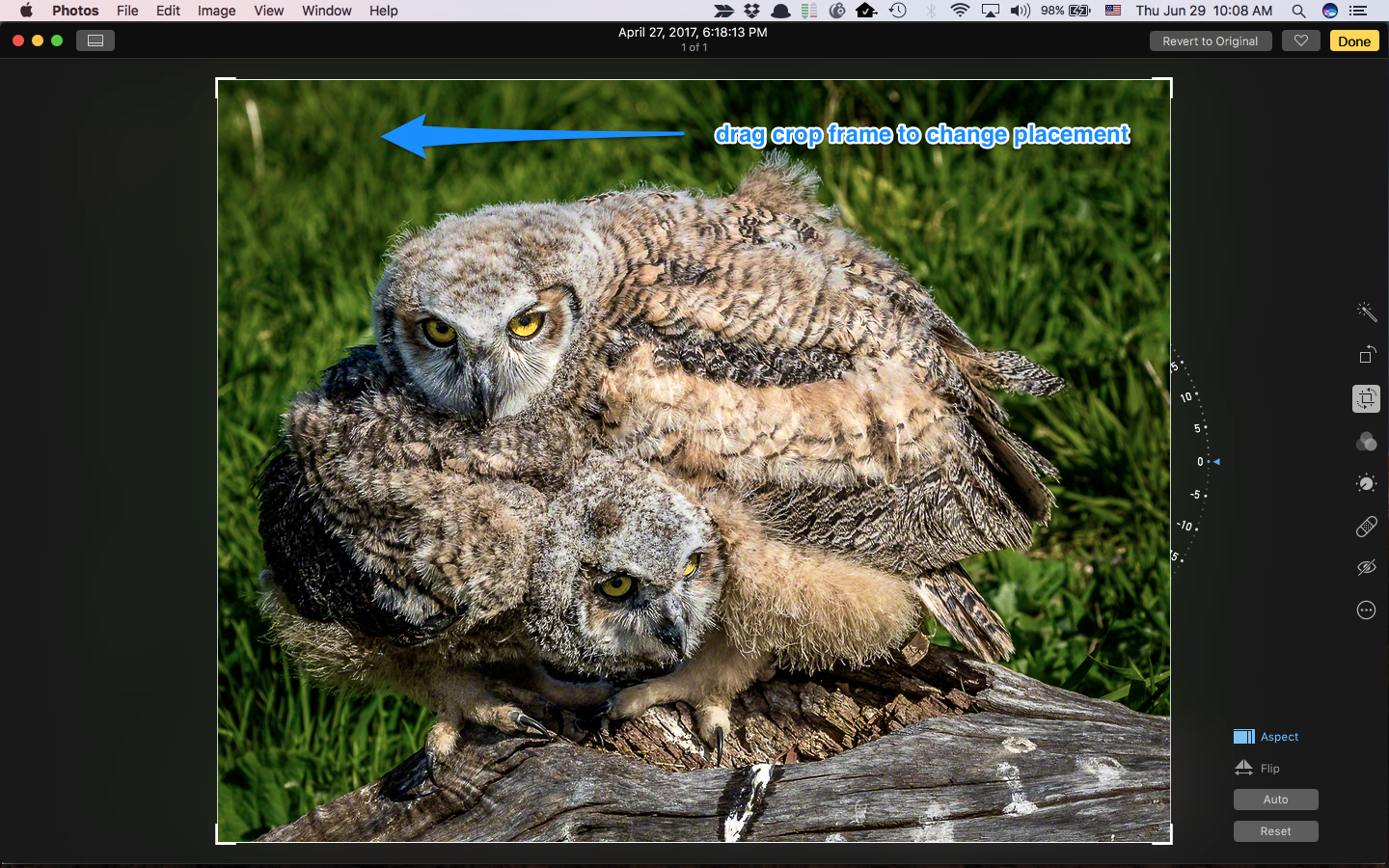Click Revert to Original
Screen dimensions: 1389x868
tap(1211, 41)
